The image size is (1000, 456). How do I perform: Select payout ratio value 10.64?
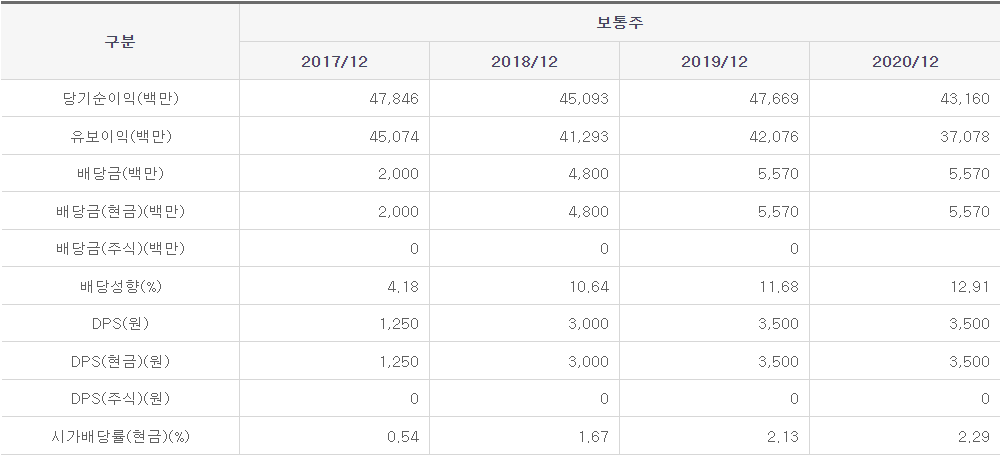(x=589, y=286)
